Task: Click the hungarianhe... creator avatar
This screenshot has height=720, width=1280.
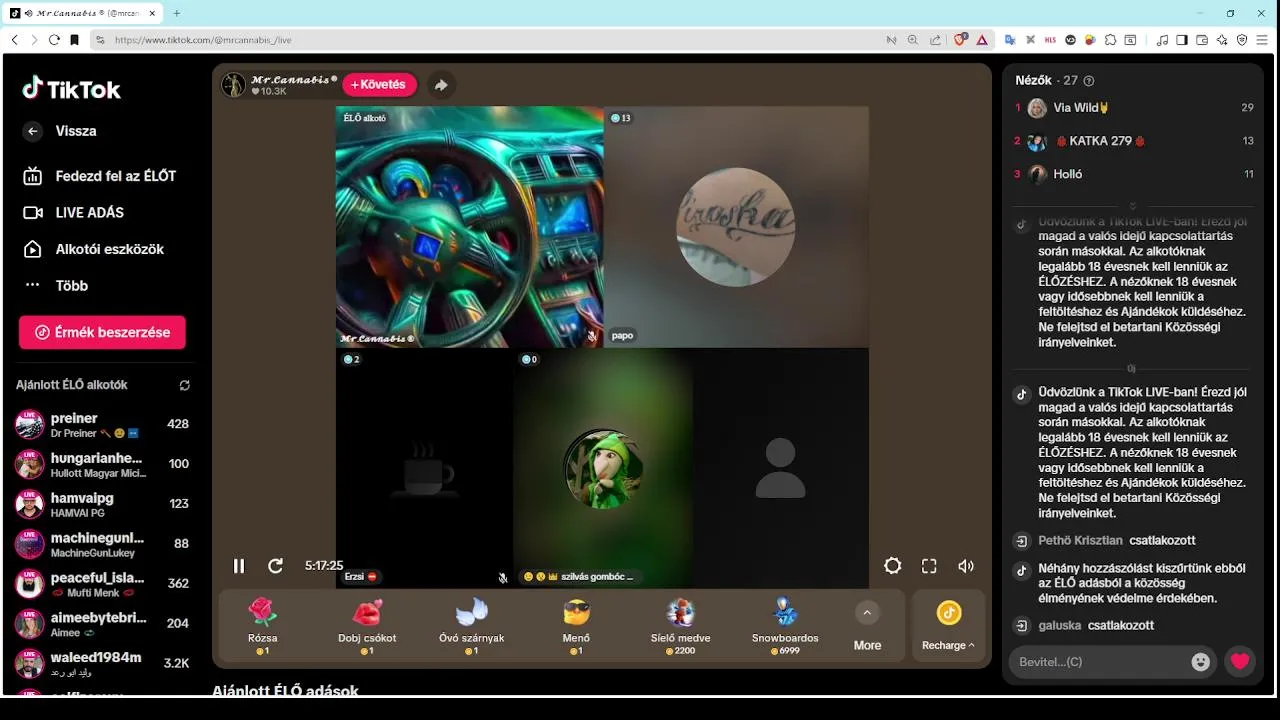Action: click(29, 464)
